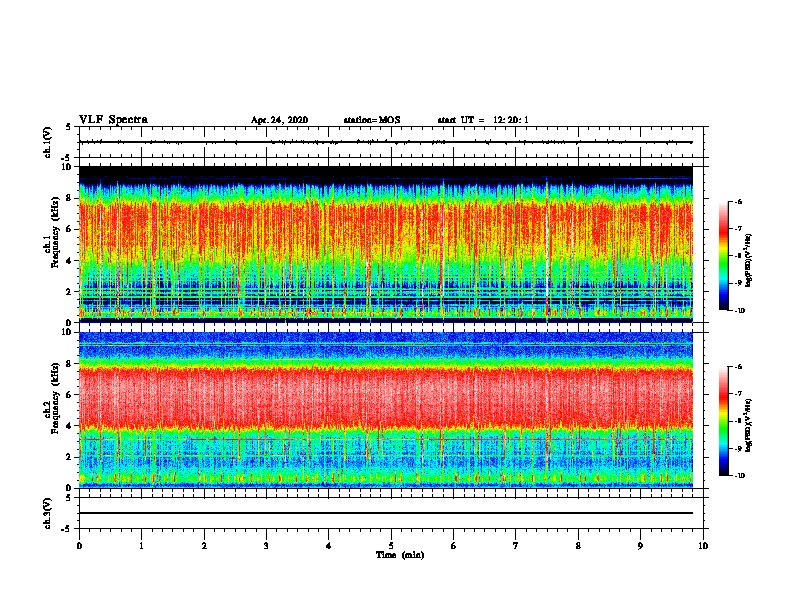Viewport: 792px width, 612px height.
Task: Click the time axis tick label "10"
Action: coord(703,546)
